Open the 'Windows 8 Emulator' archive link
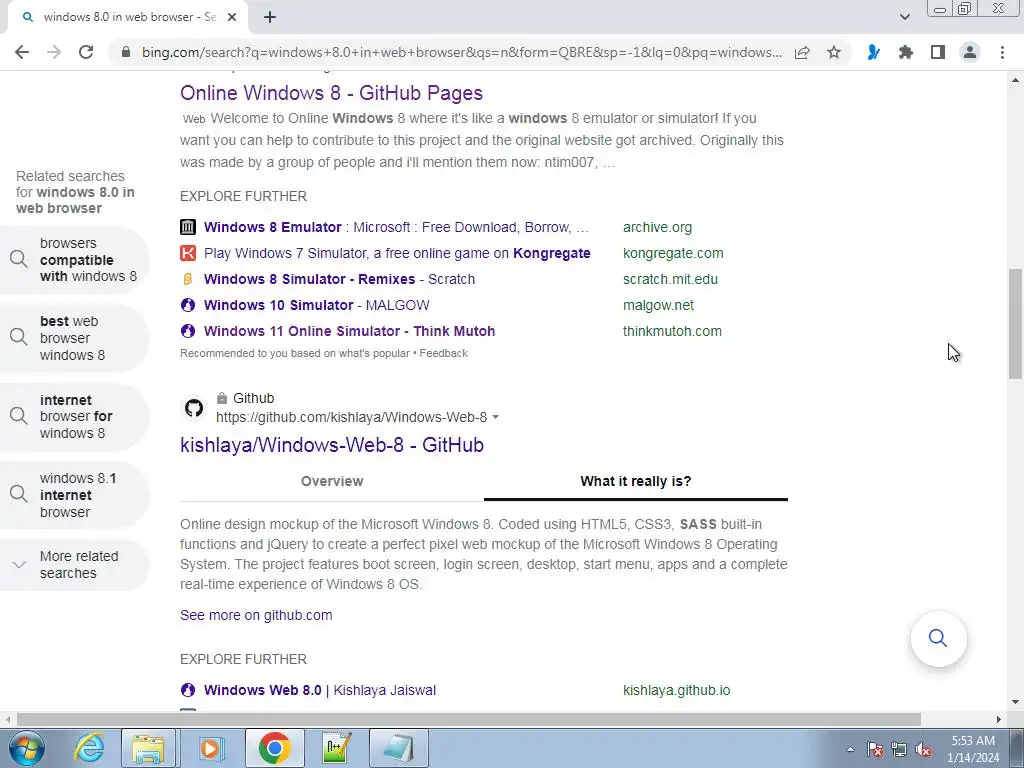The height and width of the screenshot is (768, 1024). coord(396,227)
